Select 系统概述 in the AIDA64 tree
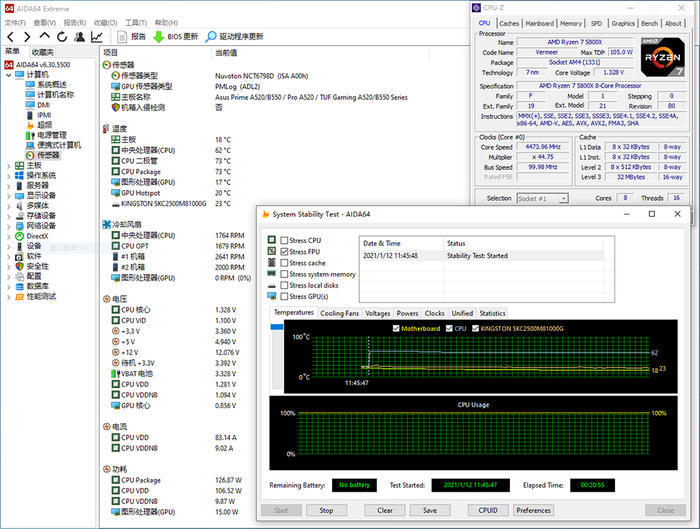The width and height of the screenshot is (700, 529). point(52,84)
